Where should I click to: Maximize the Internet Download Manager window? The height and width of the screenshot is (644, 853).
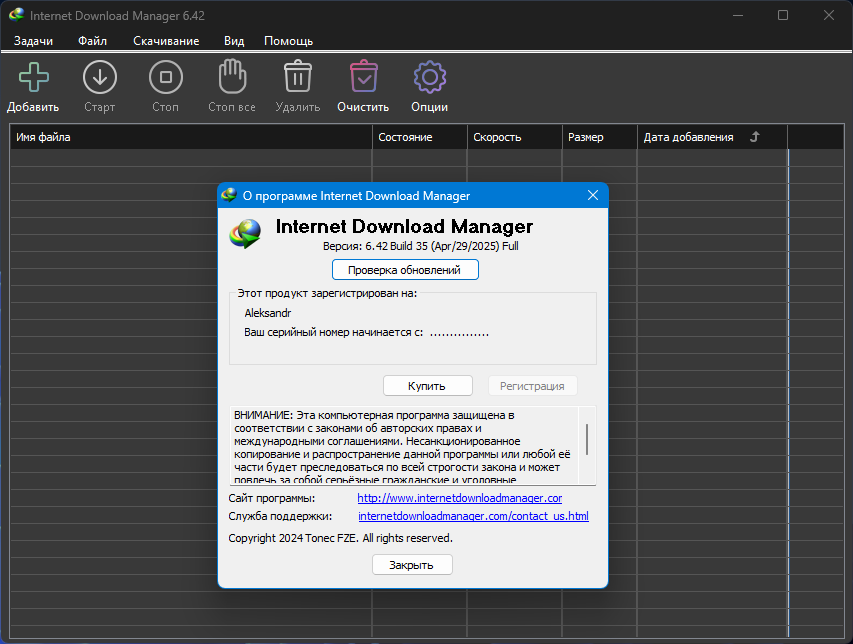(783, 15)
